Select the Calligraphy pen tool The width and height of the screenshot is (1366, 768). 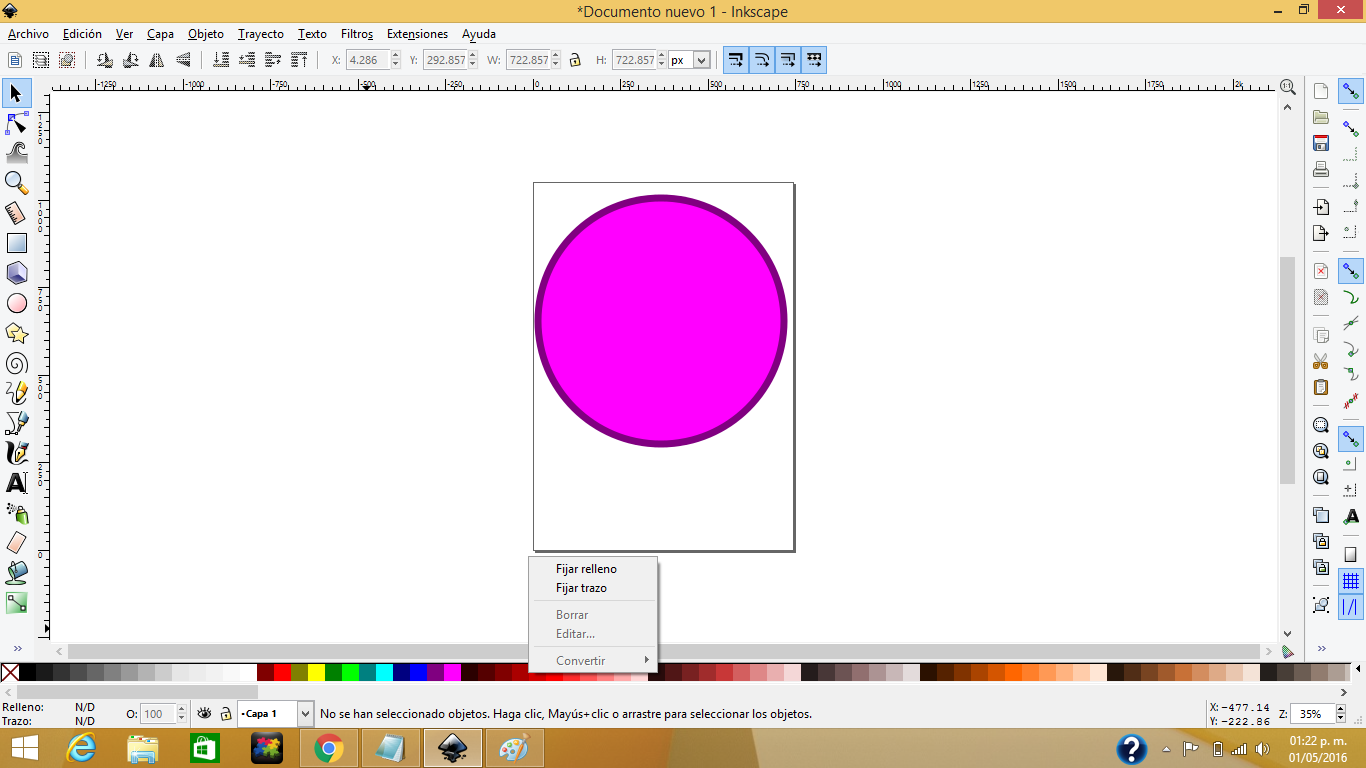[16, 453]
